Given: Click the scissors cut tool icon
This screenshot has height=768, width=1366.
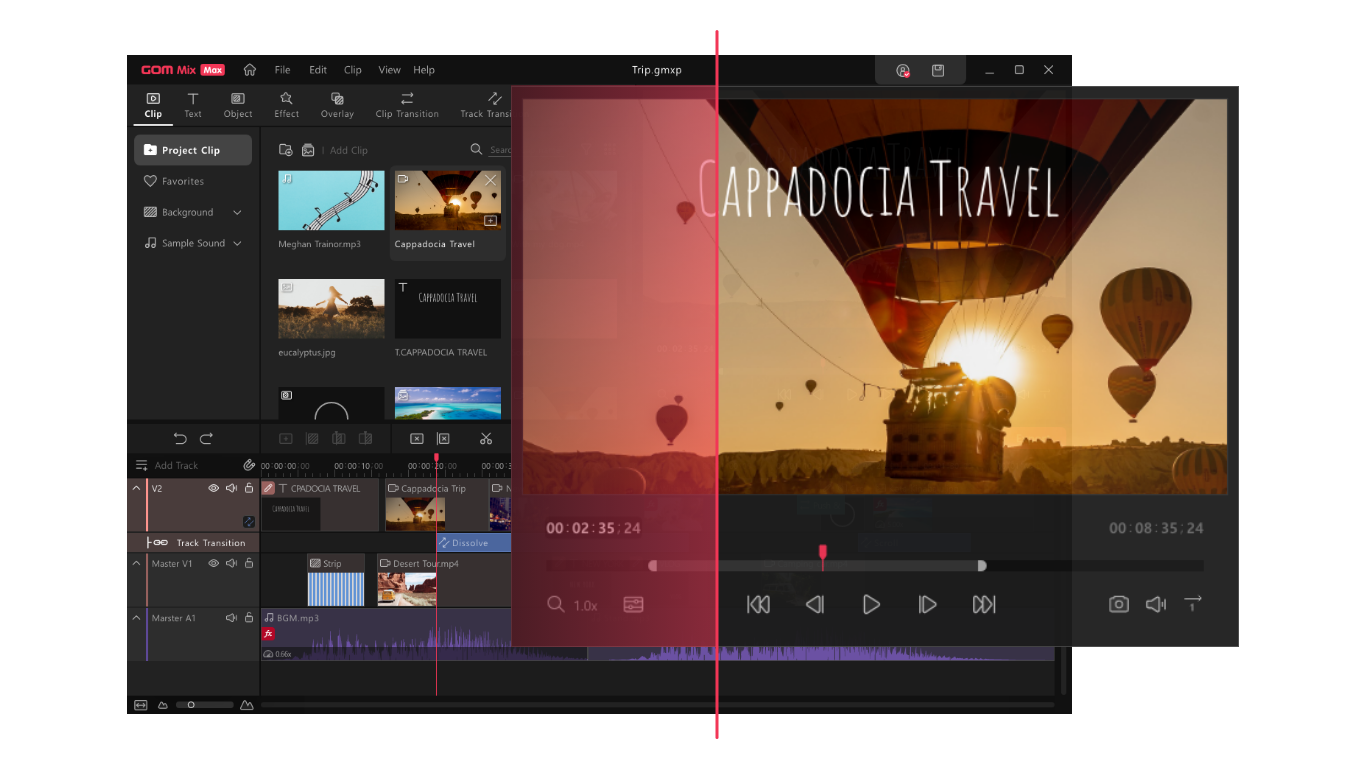Looking at the screenshot, I should (x=486, y=438).
